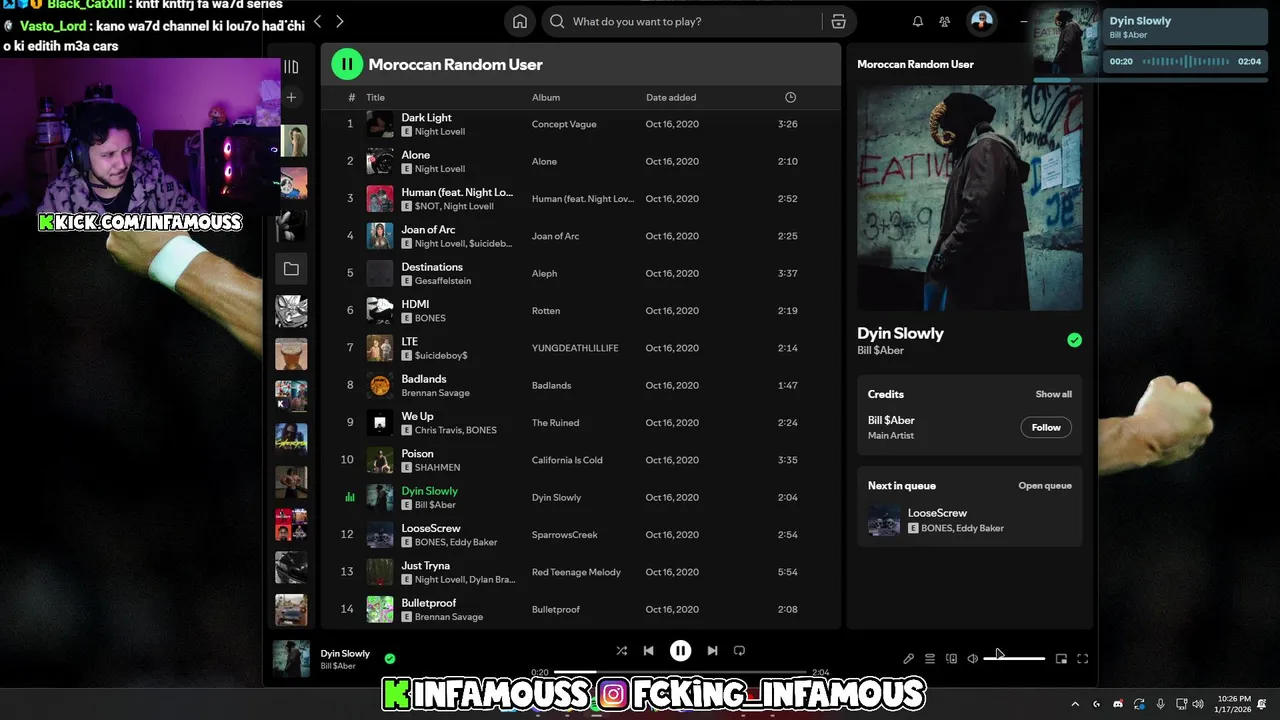
Task: Navigate back with the left chevron
Action: click(317, 21)
